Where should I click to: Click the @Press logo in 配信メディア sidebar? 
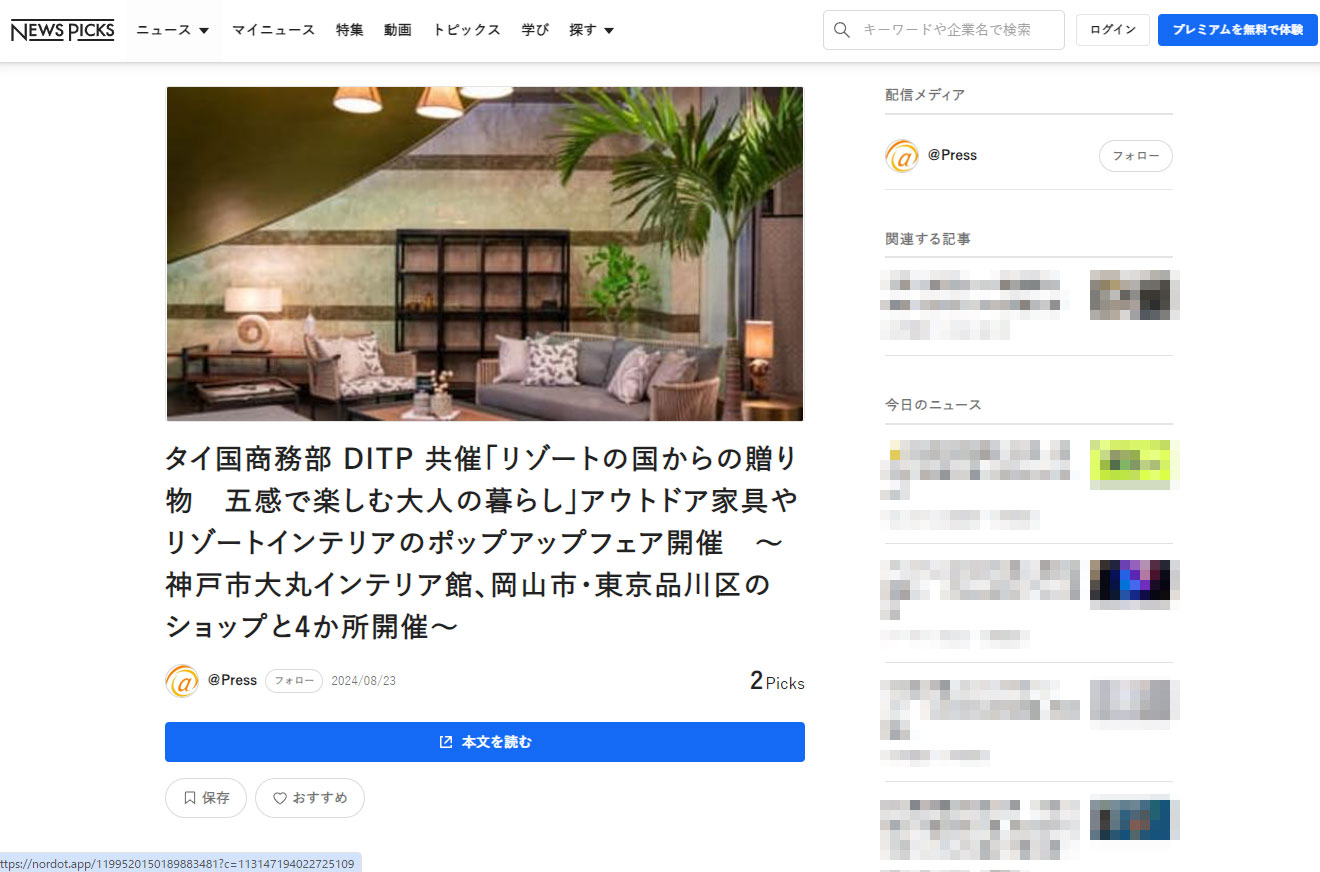click(902, 156)
